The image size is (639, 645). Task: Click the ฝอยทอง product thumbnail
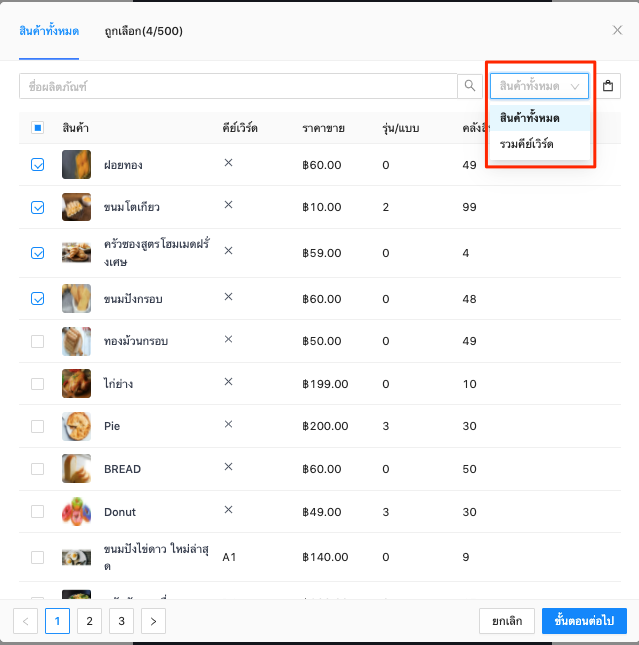point(76,164)
